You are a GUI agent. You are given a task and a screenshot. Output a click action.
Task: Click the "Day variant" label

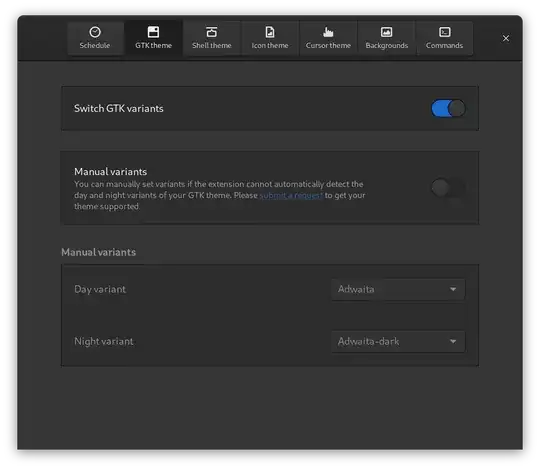100,289
